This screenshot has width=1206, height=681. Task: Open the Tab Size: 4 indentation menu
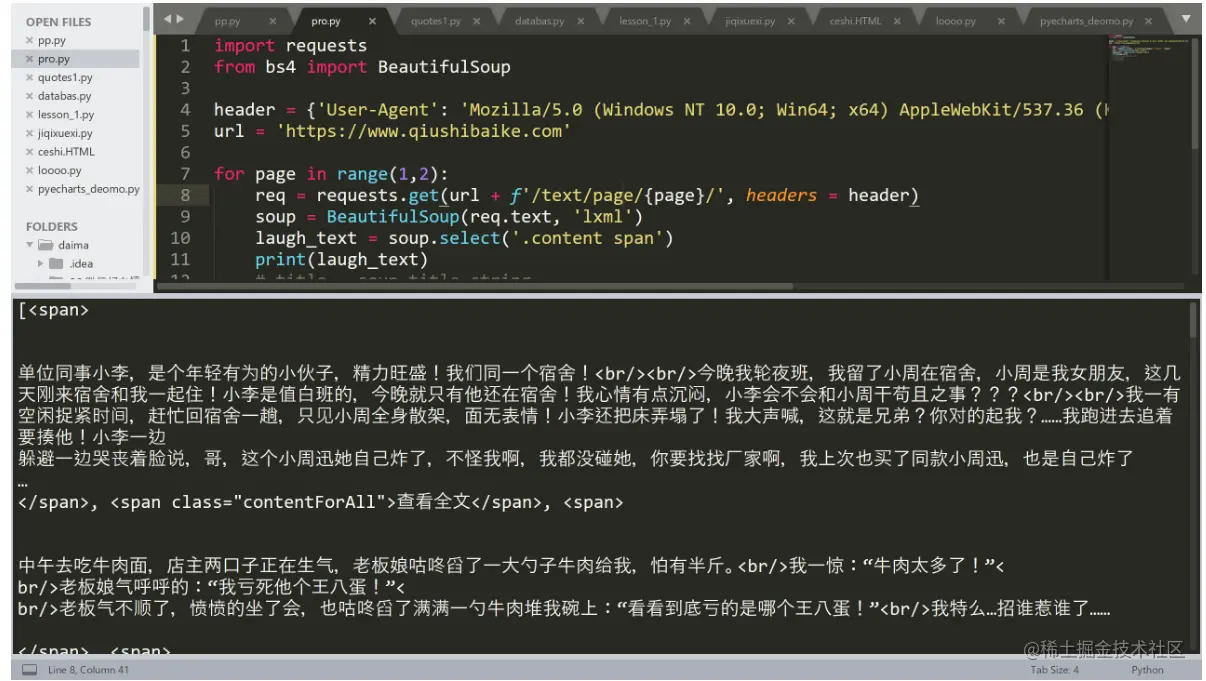(1055, 670)
